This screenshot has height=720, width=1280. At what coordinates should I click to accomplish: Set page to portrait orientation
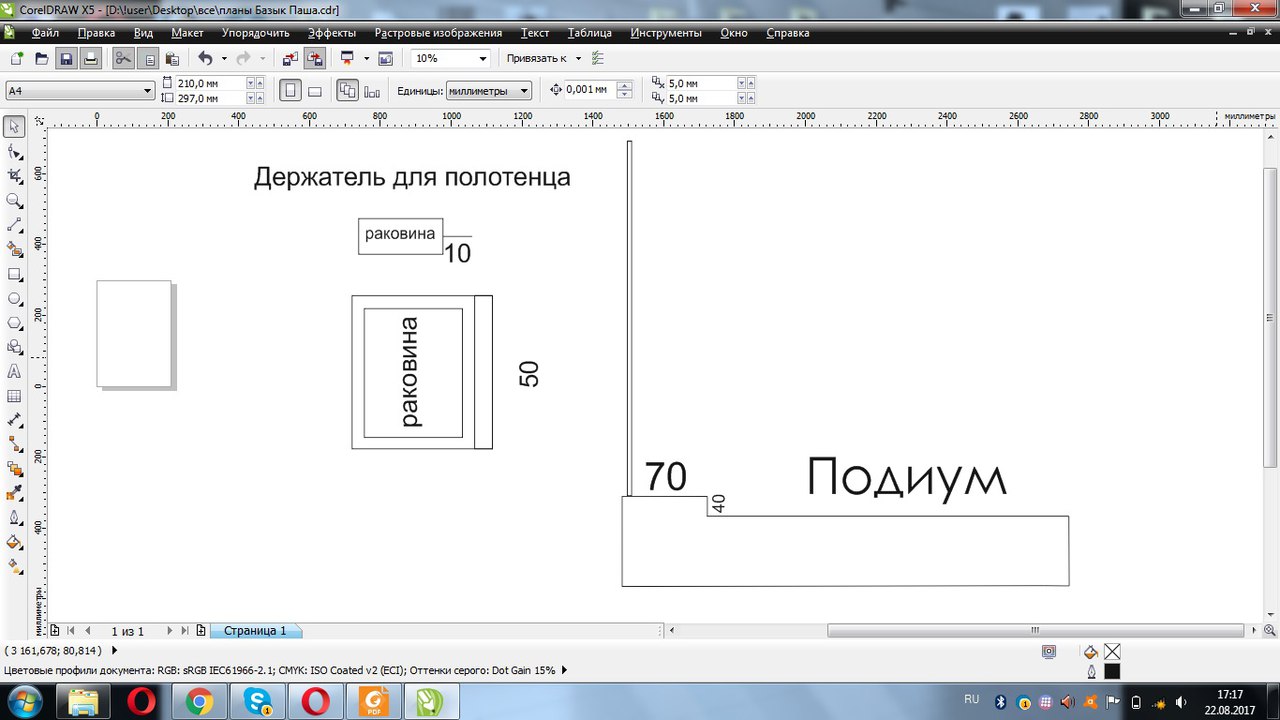(x=290, y=91)
